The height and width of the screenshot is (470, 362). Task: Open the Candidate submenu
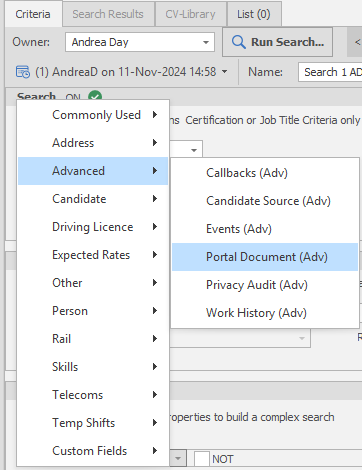(93, 199)
